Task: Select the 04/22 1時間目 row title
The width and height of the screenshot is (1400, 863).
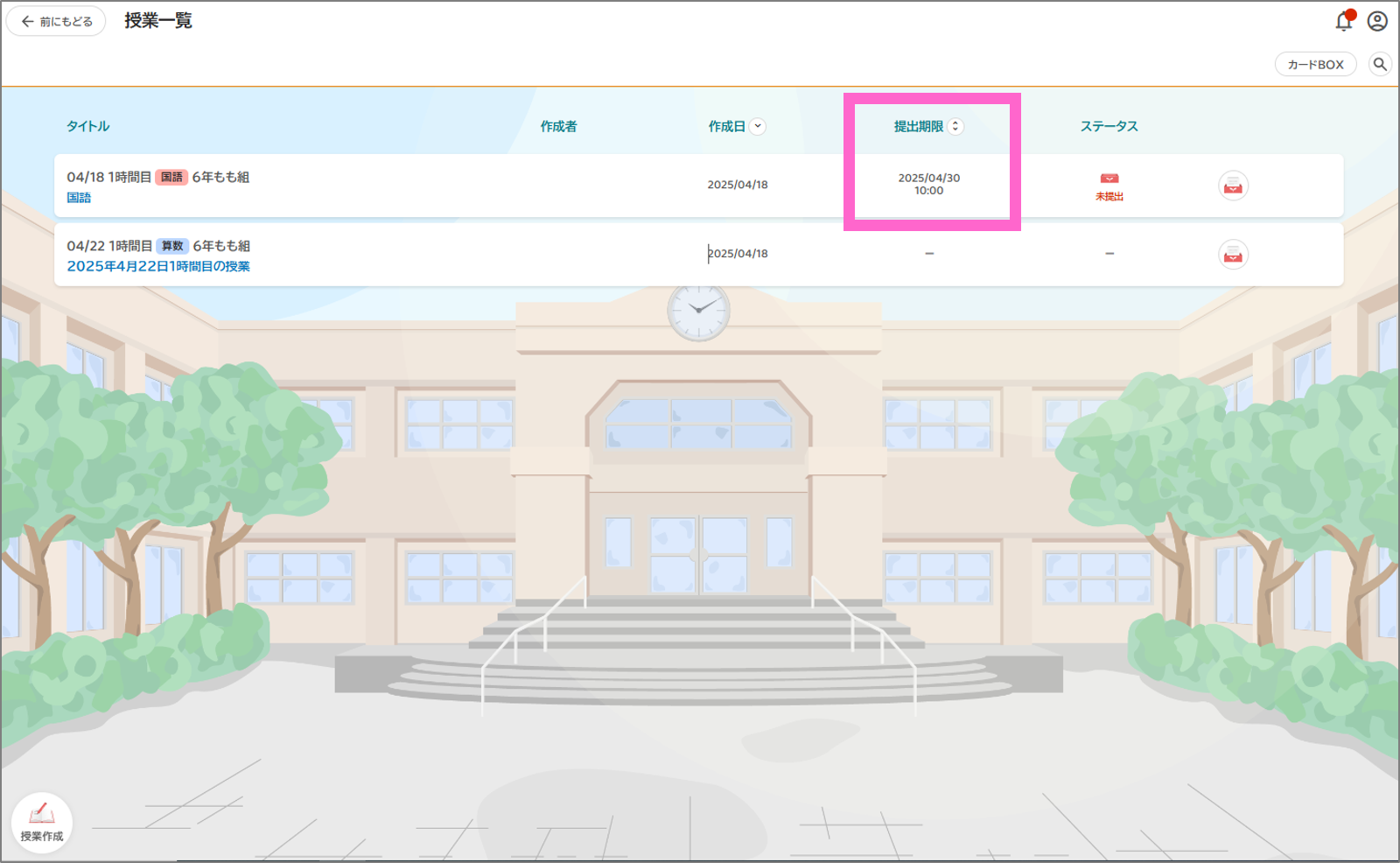Action: (109, 246)
